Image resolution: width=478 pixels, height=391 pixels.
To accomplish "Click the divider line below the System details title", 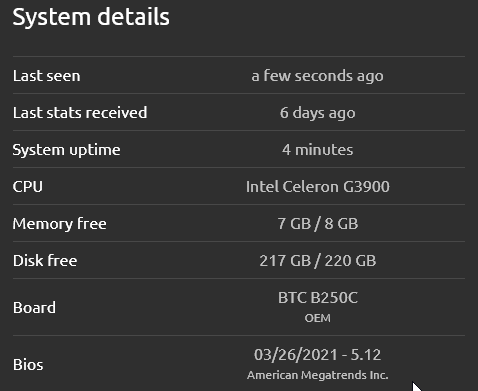I will click(x=239, y=57).
